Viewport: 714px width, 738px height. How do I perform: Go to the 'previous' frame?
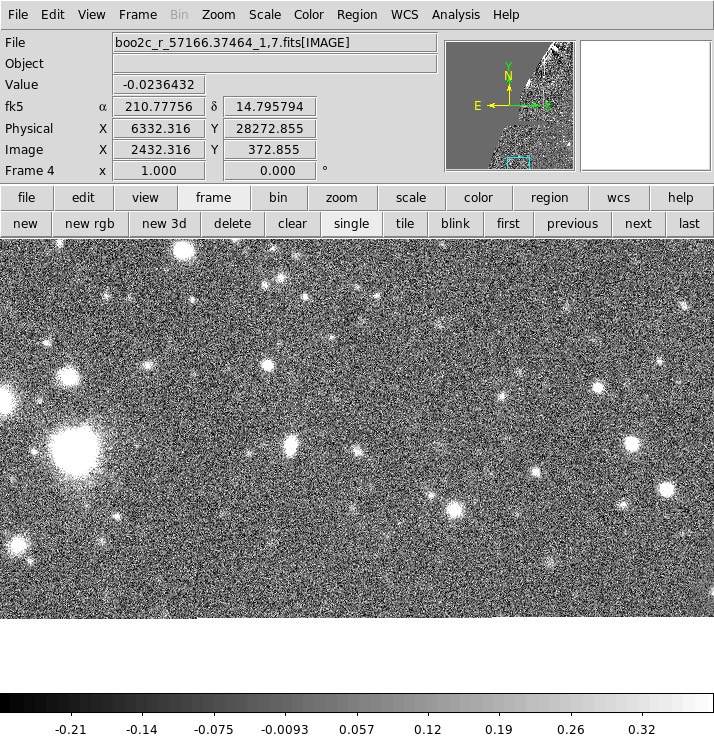(x=572, y=224)
